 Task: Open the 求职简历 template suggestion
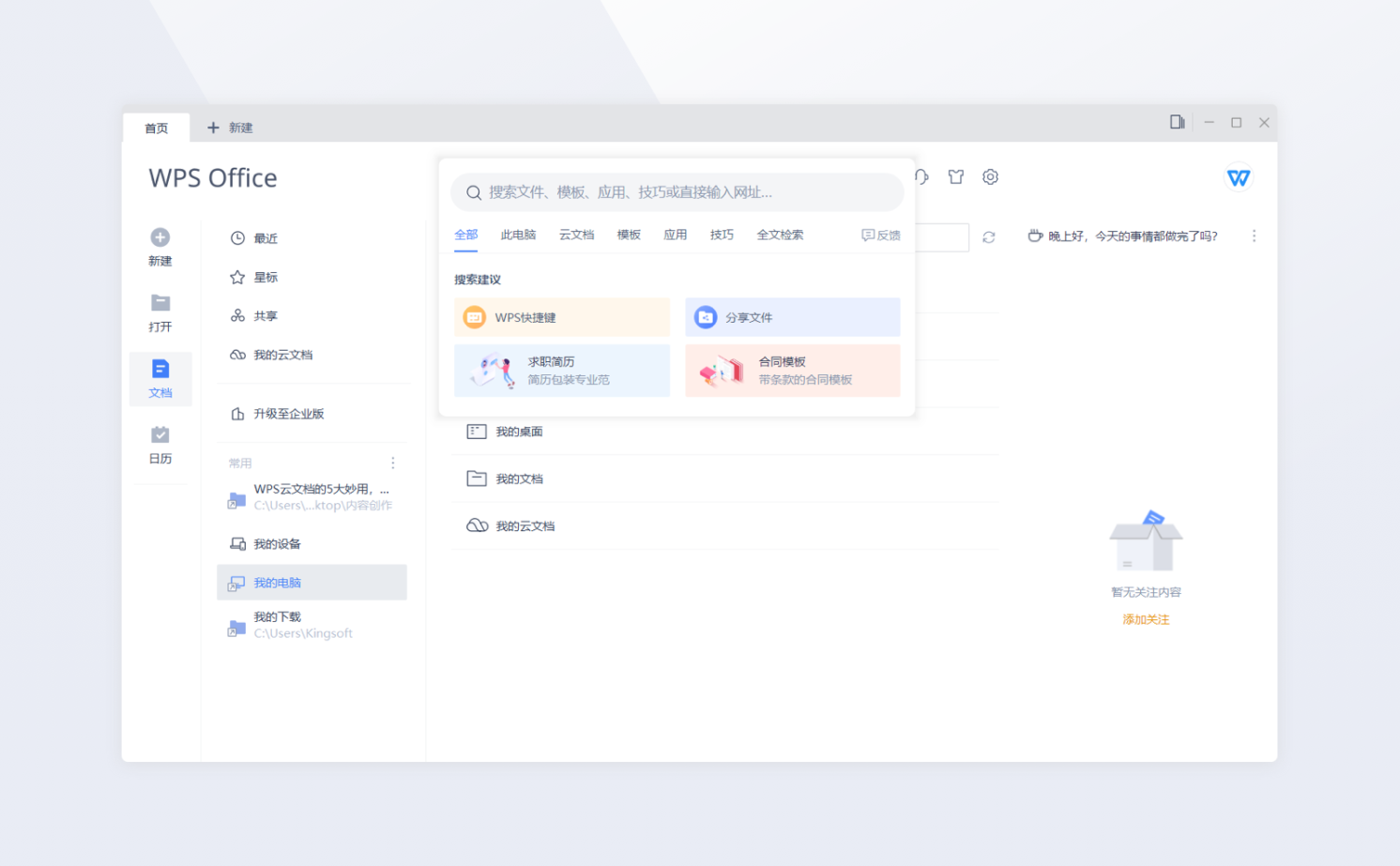[x=562, y=371]
